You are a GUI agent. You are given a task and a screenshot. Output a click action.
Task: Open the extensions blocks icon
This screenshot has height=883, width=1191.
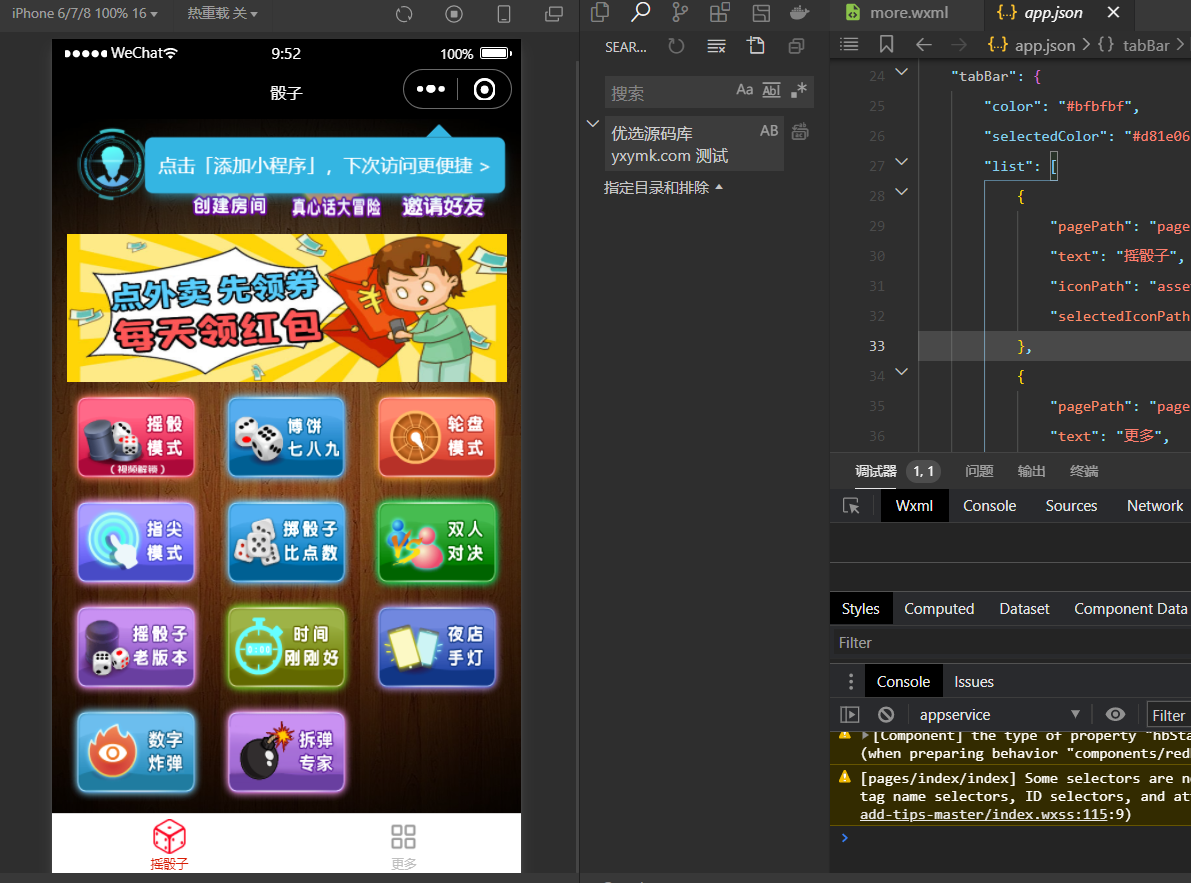click(719, 12)
